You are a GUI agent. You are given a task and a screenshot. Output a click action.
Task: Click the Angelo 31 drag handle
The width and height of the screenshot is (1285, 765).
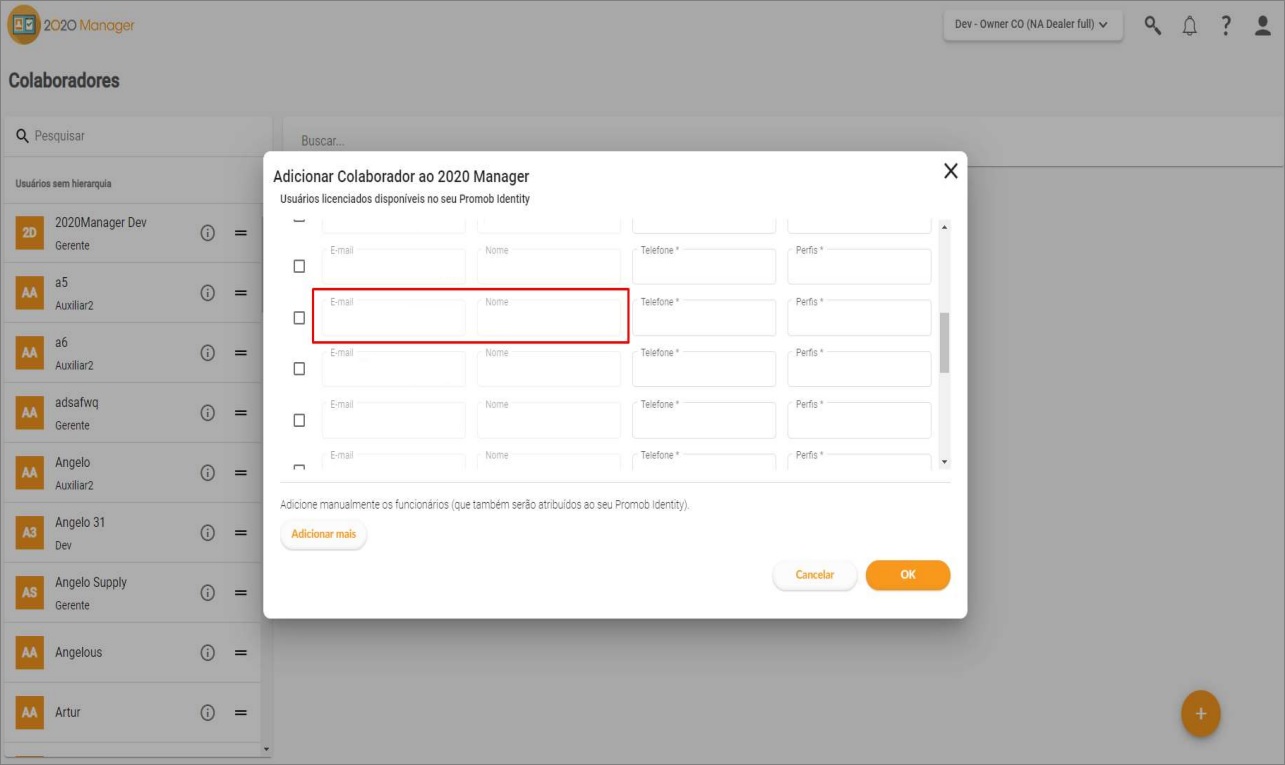point(241,533)
